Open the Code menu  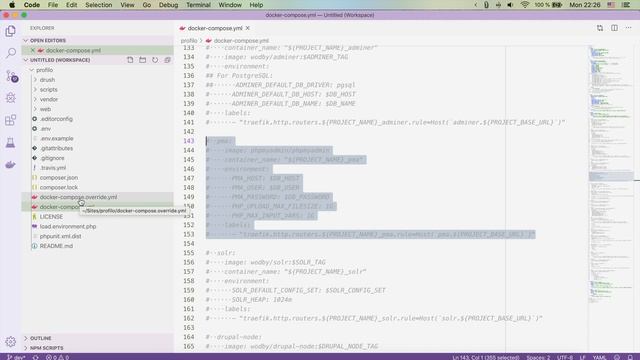point(31,5)
